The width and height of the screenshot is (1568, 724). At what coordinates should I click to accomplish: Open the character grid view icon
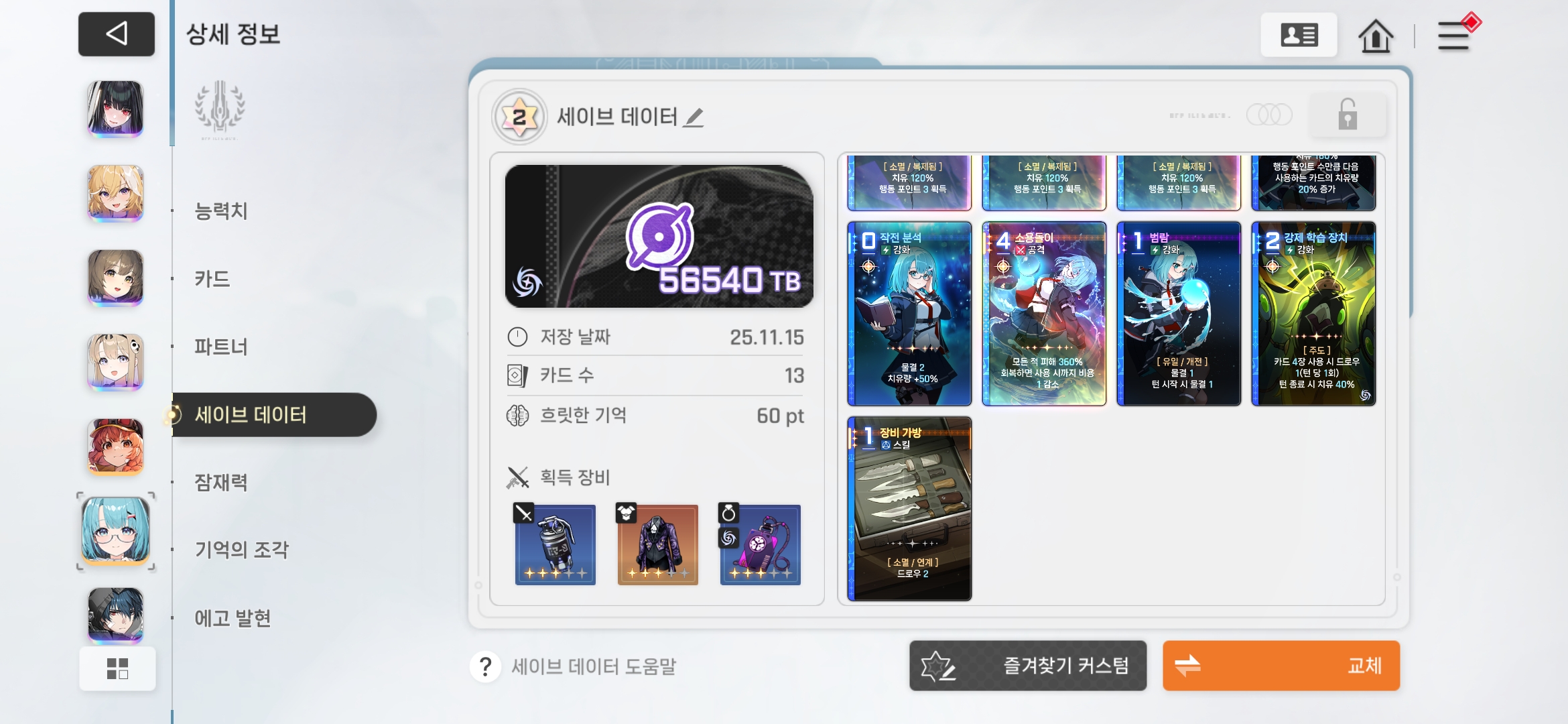(x=117, y=668)
